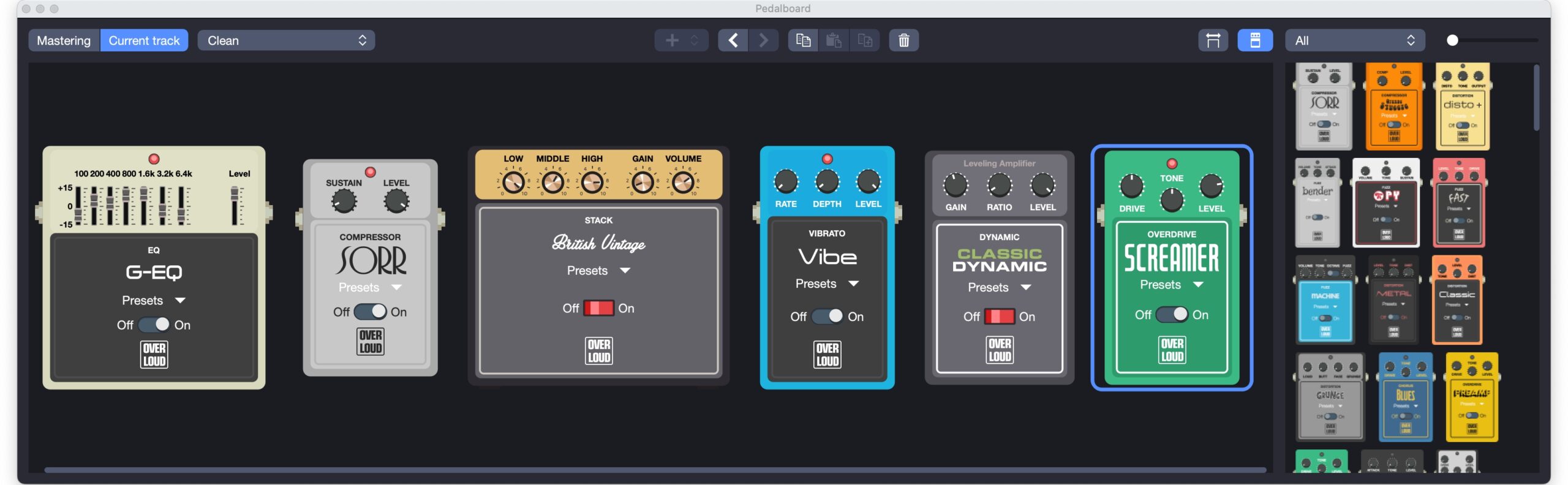Click the fit-width pedalboard view icon
Image resolution: width=1568 pixels, height=485 pixels.
click(1213, 40)
